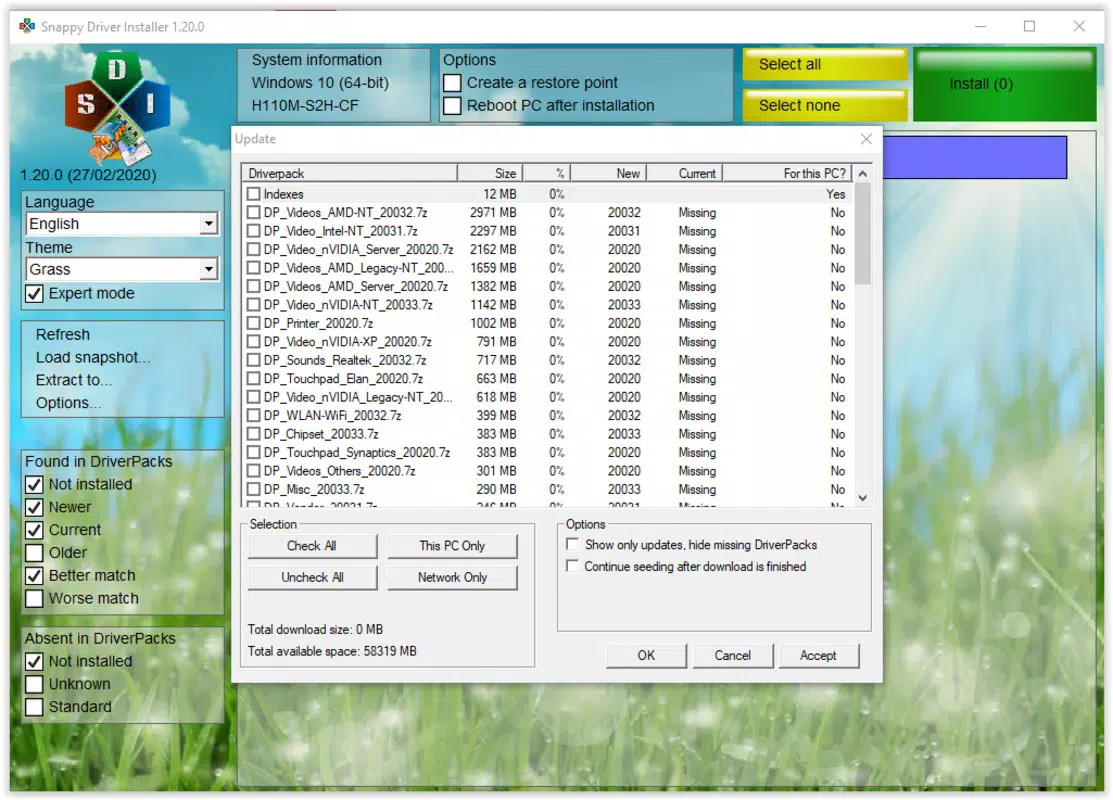The height and width of the screenshot is (800, 1113).
Task: Click the driverpack list scrollbar thumb
Action: [x=862, y=234]
